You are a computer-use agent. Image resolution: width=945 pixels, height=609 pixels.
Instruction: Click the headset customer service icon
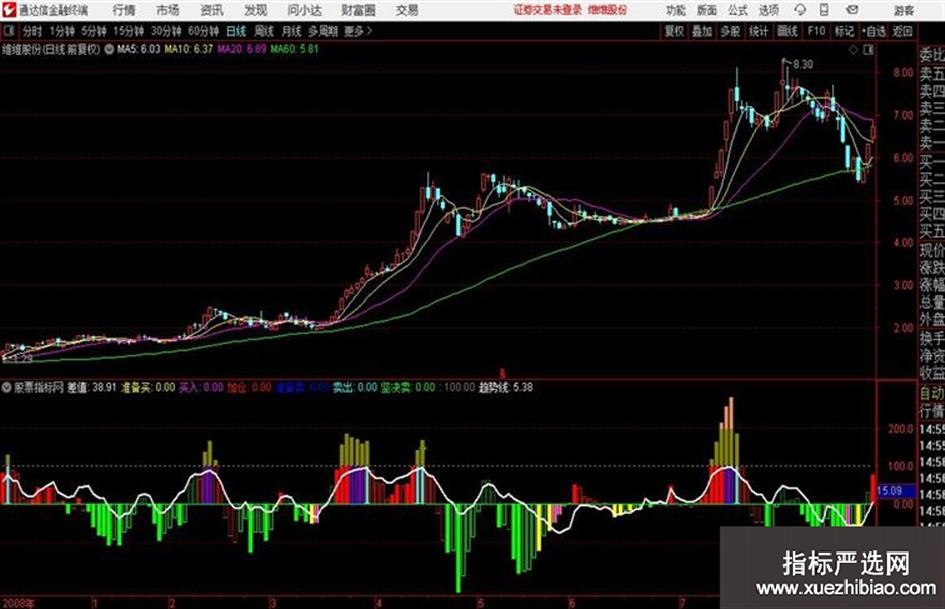coord(800,10)
